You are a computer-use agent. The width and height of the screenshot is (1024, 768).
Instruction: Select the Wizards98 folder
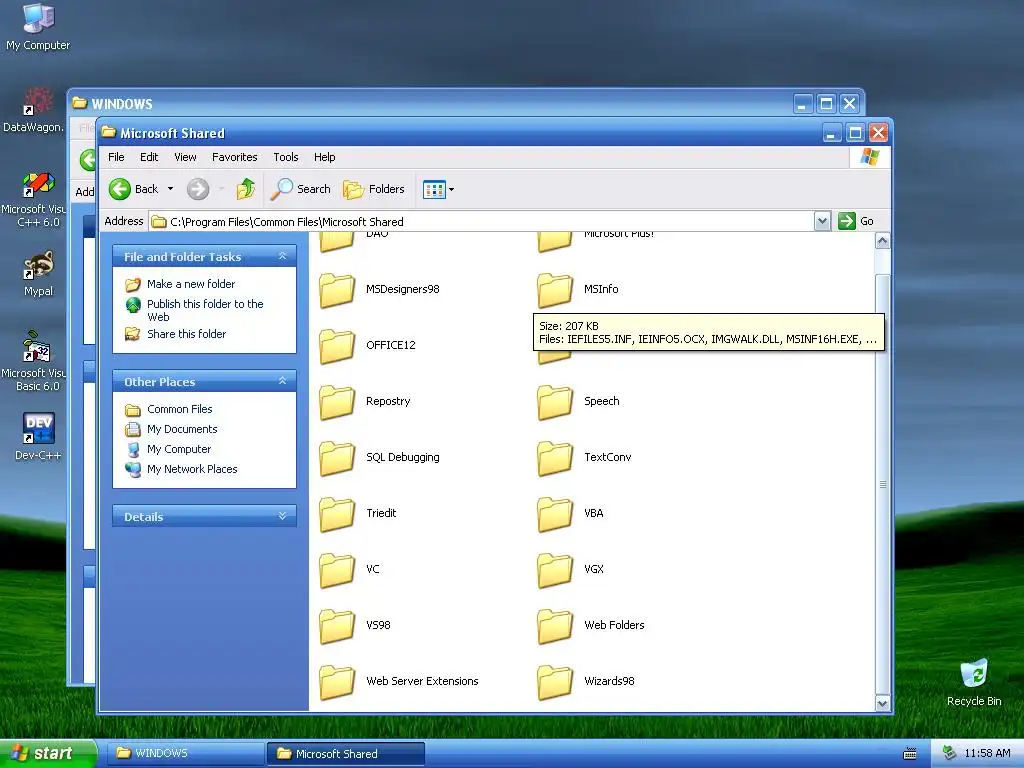pos(587,682)
